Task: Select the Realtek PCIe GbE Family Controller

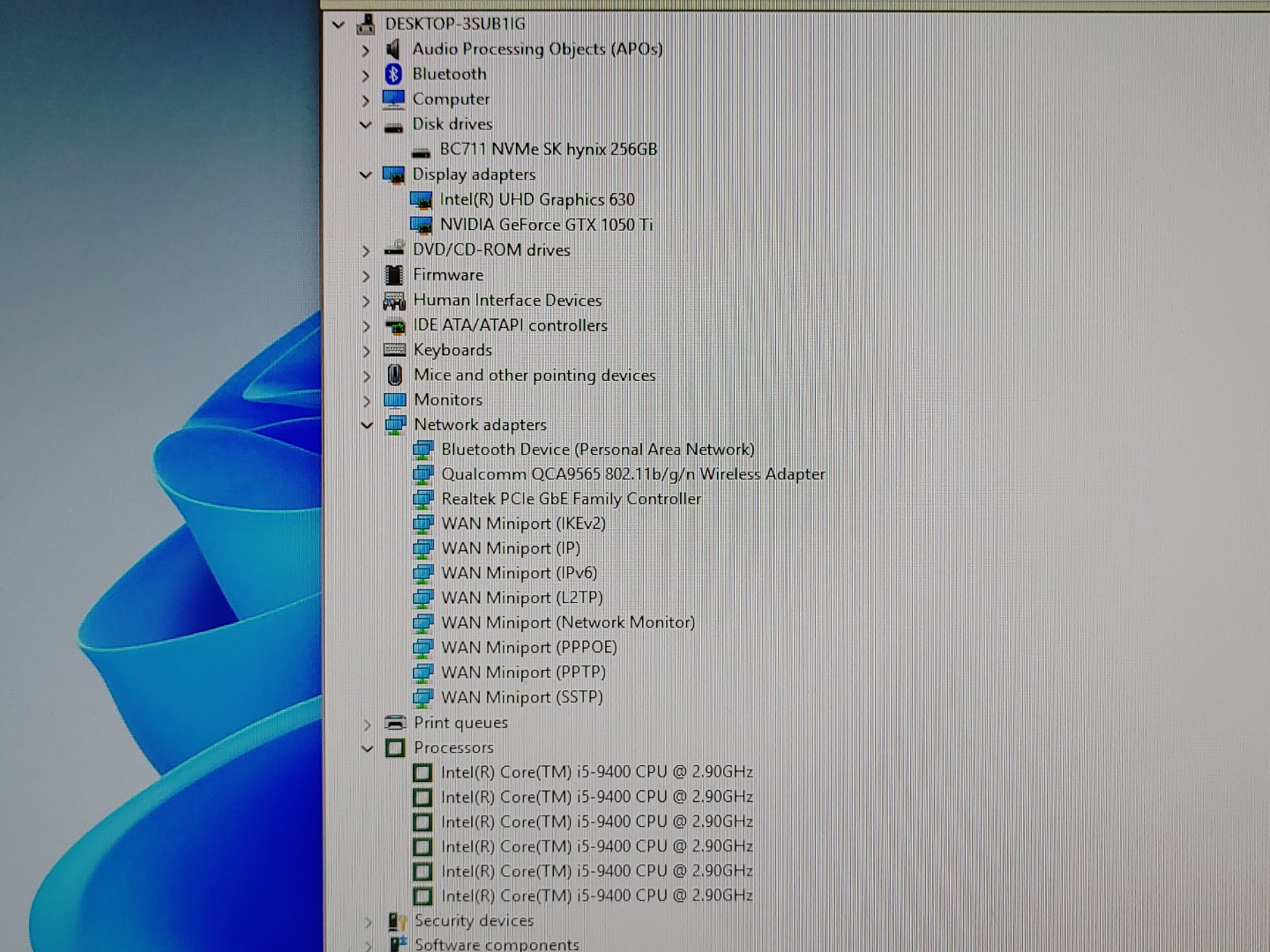Action: 571,498
